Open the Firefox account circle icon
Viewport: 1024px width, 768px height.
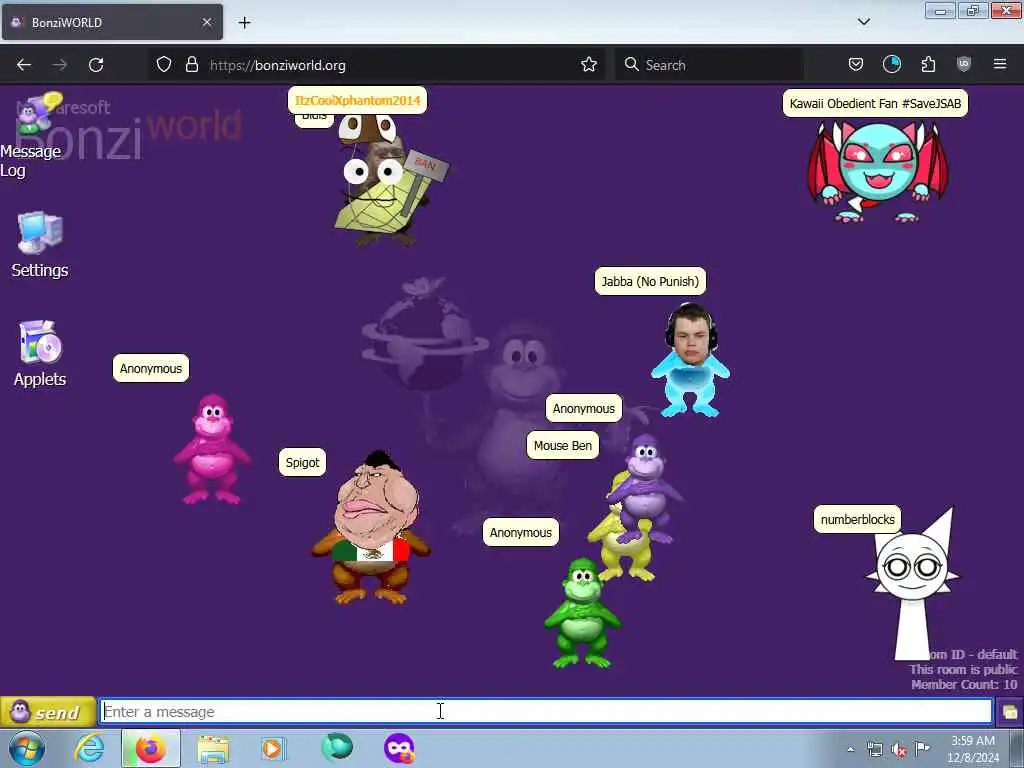(891, 65)
